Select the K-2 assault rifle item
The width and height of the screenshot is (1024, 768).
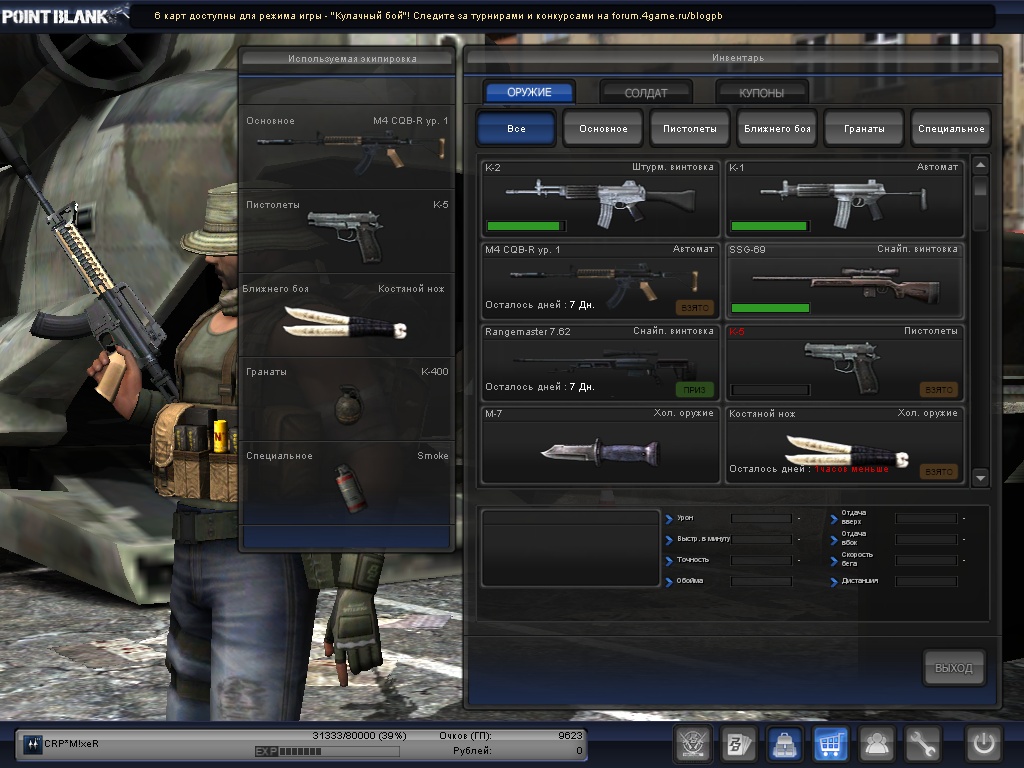[x=600, y=199]
